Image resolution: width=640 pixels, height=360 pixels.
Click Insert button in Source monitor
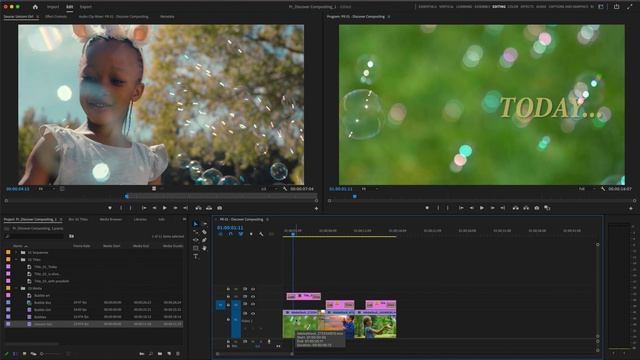coord(198,208)
